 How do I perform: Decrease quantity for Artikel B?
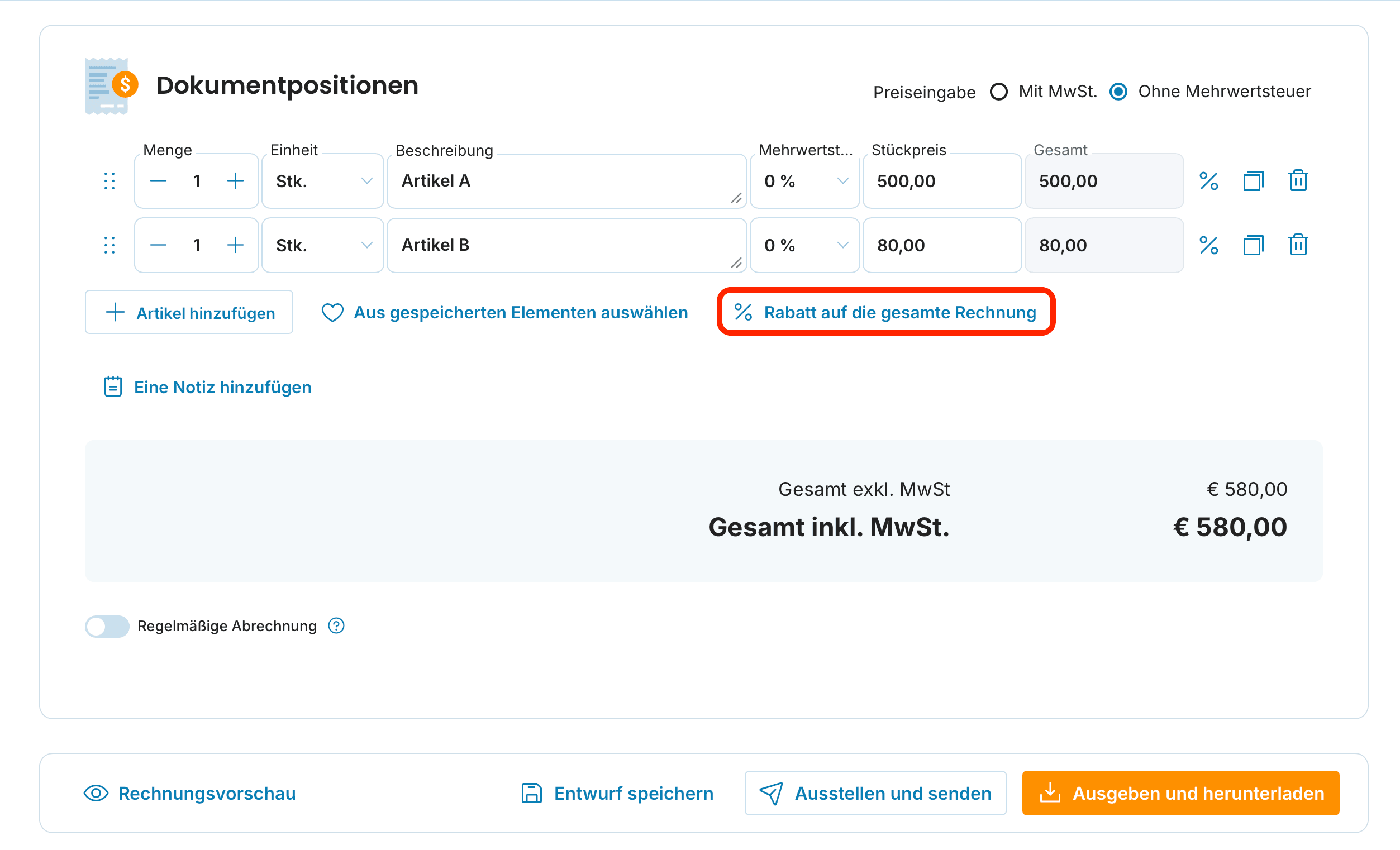point(159,246)
